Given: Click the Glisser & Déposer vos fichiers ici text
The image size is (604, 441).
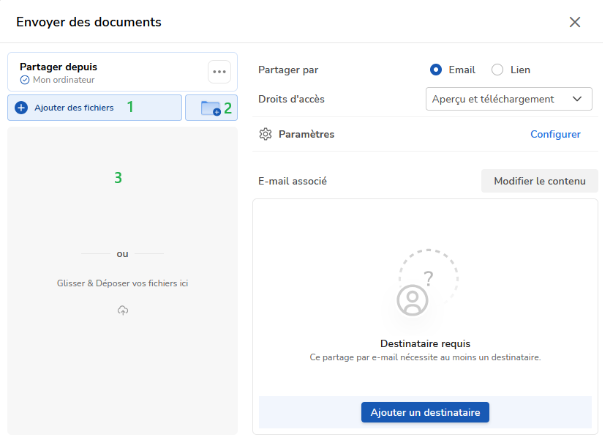Looking at the screenshot, I should (x=122, y=283).
